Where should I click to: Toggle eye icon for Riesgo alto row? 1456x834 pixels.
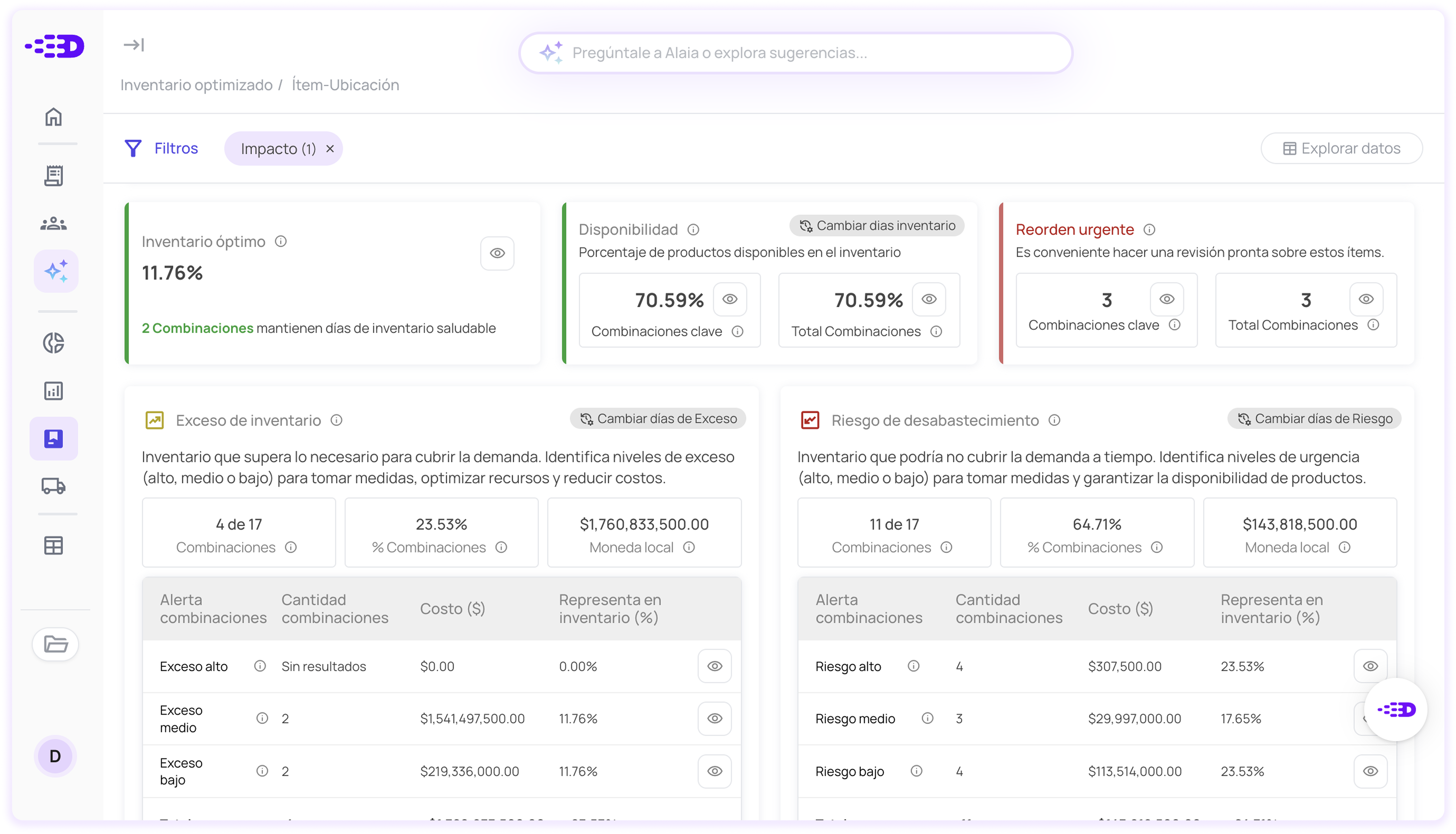[1369, 666]
